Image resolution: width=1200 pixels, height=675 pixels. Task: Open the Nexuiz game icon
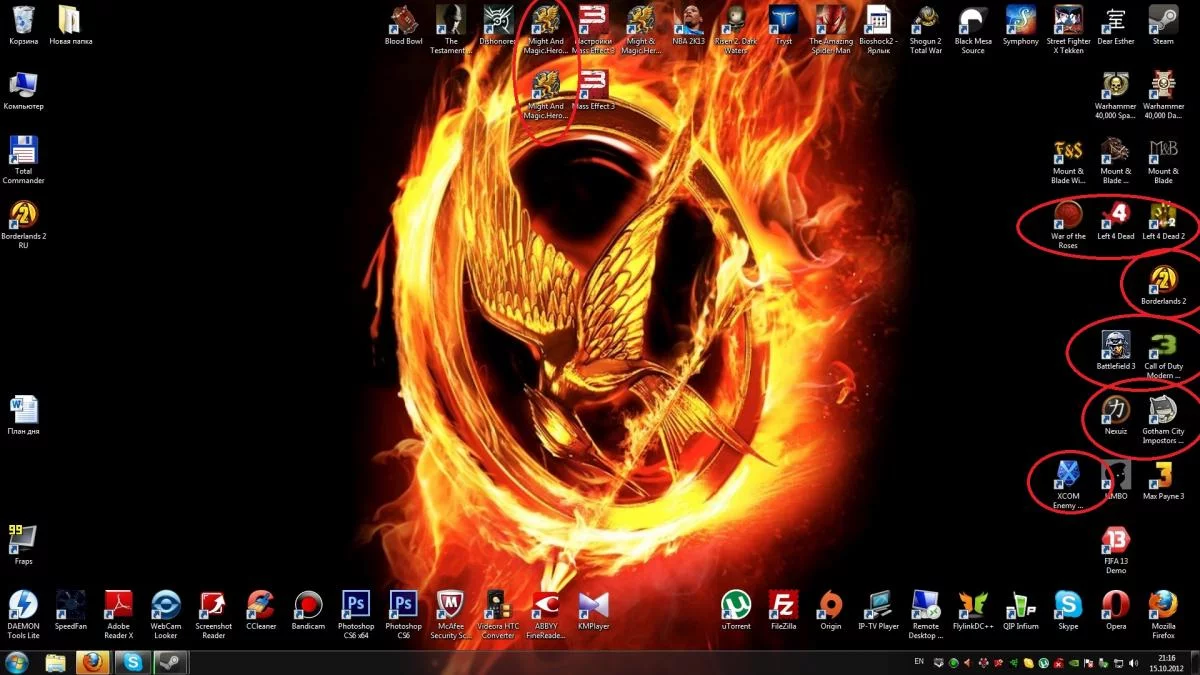[x=1116, y=416]
